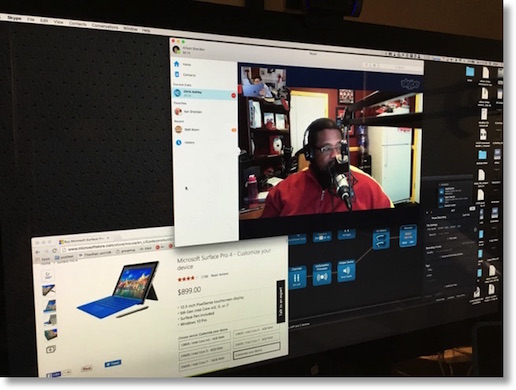Open the Skype menu in the menu bar
516x390 pixels.
pyautogui.click(x=14, y=18)
